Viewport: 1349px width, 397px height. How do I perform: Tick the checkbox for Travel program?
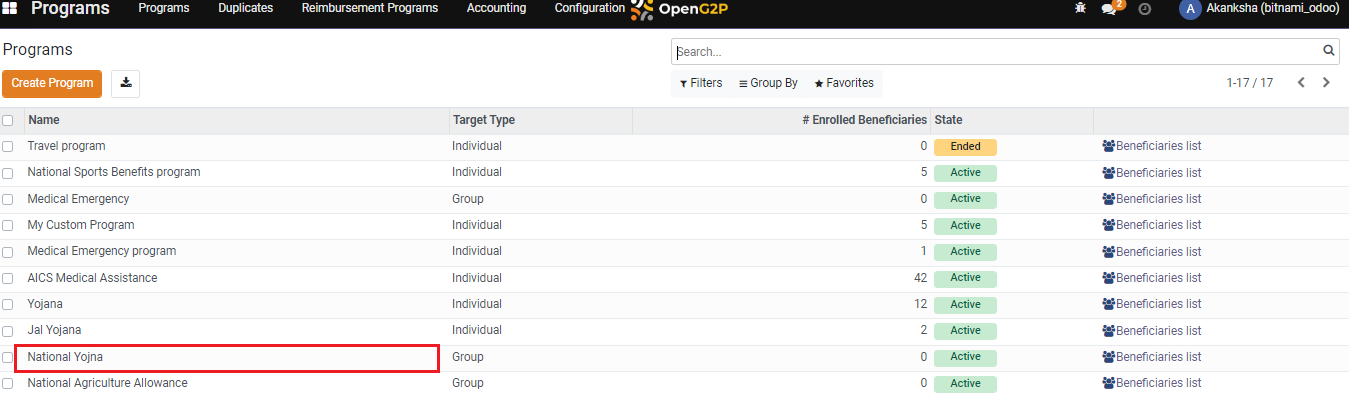coord(8,147)
